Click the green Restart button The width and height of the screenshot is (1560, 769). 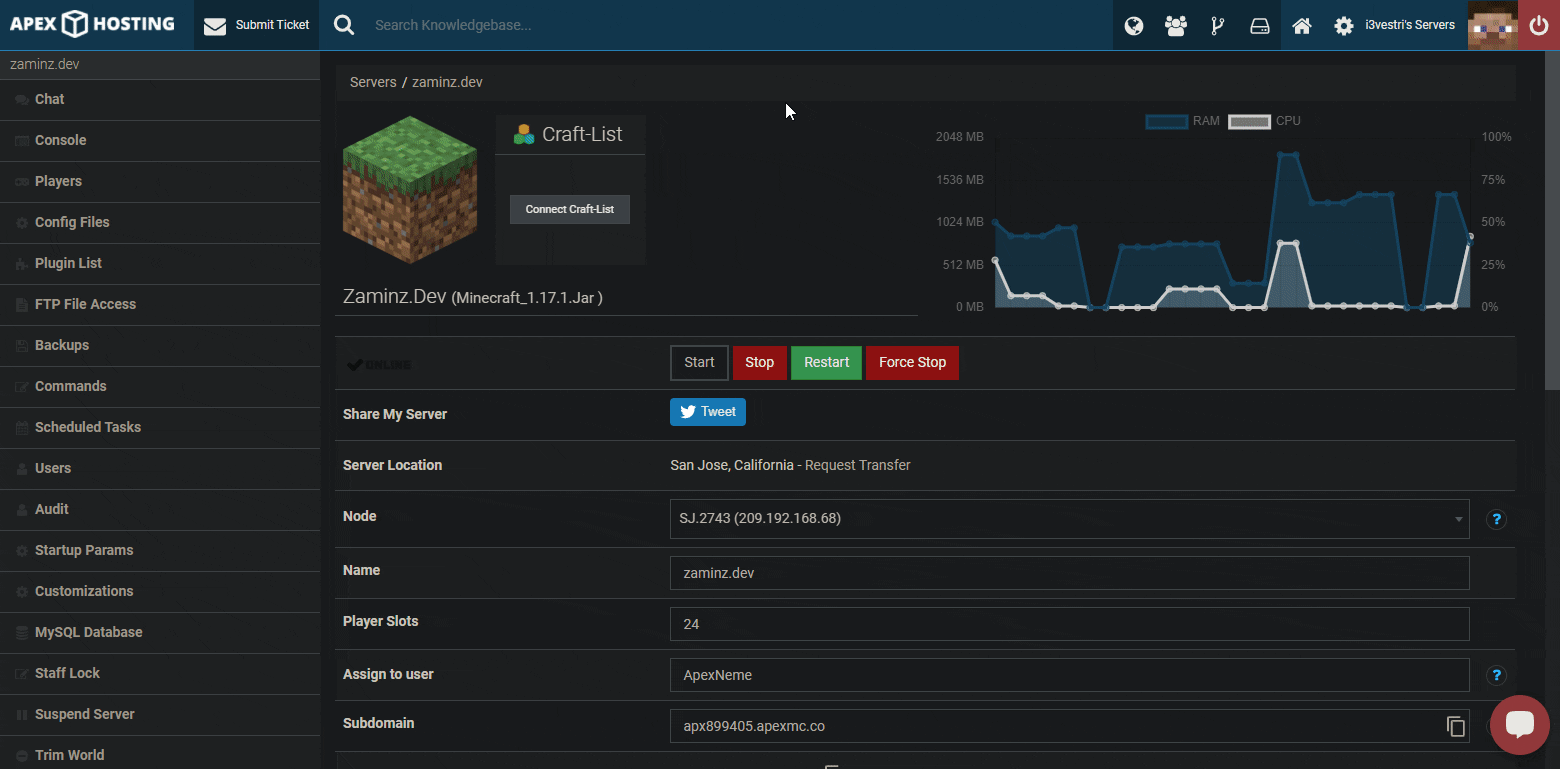(826, 363)
